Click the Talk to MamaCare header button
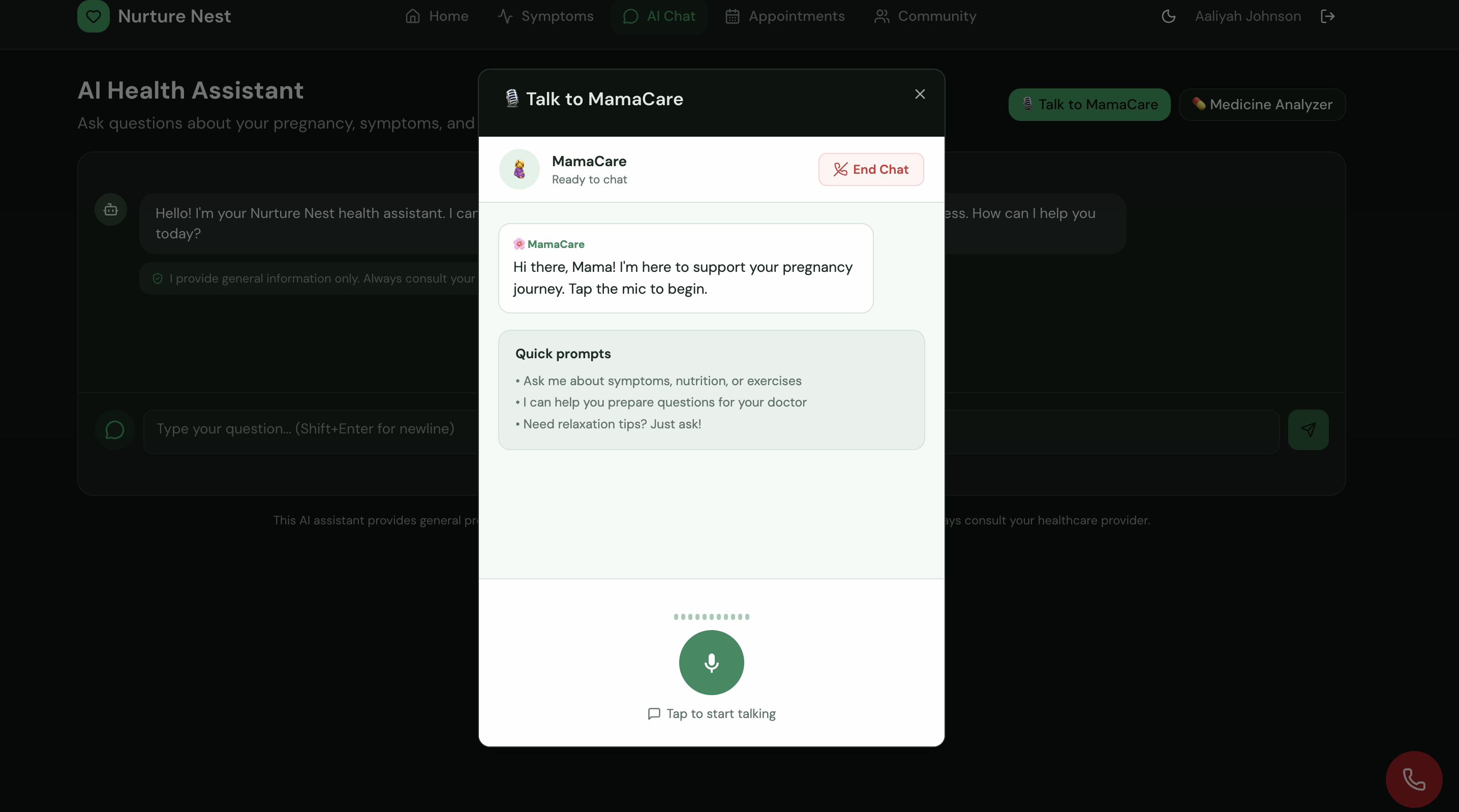Viewport: 1459px width, 812px height. (x=1089, y=104)
